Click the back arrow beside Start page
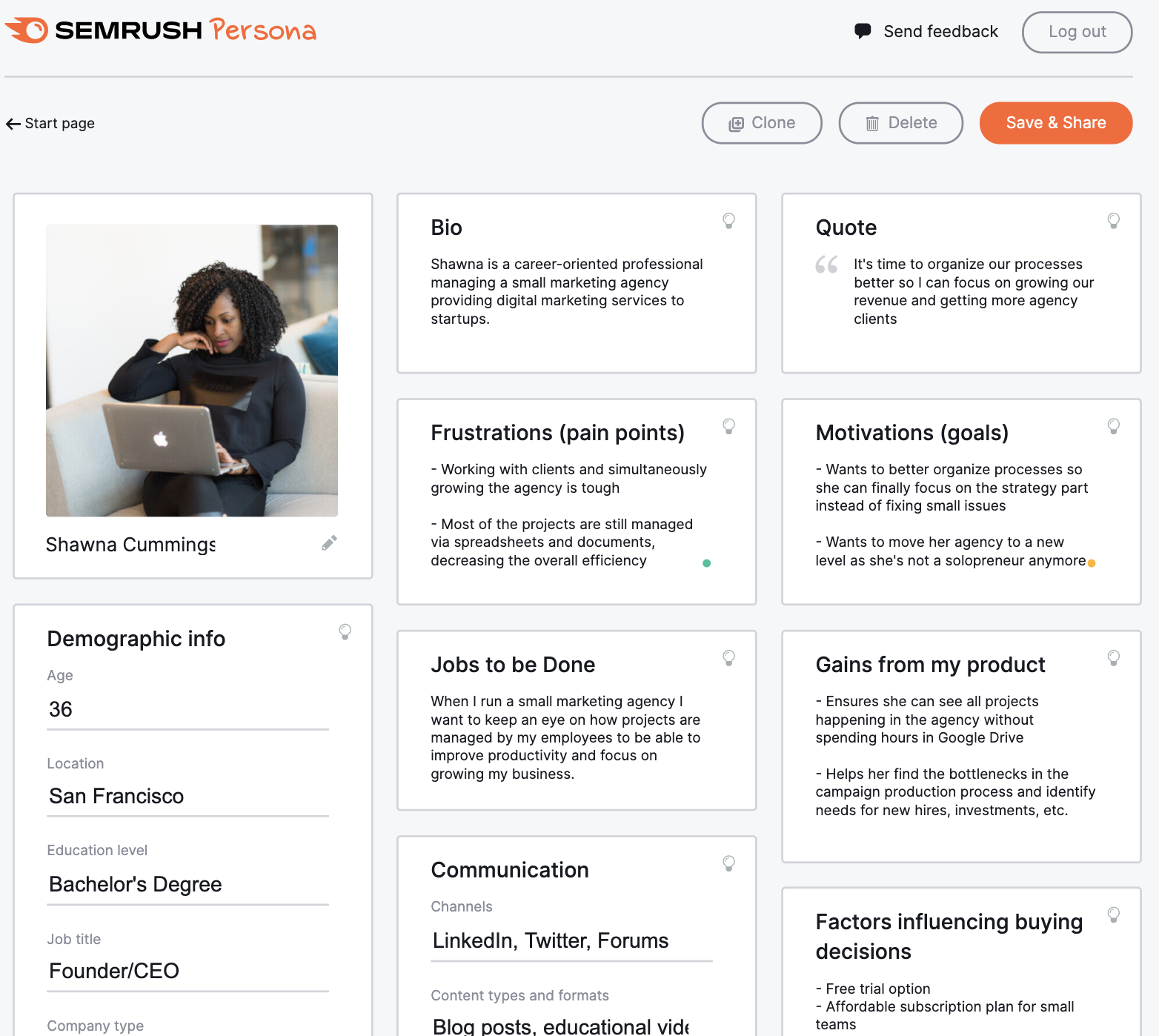 tap(13, 124)
